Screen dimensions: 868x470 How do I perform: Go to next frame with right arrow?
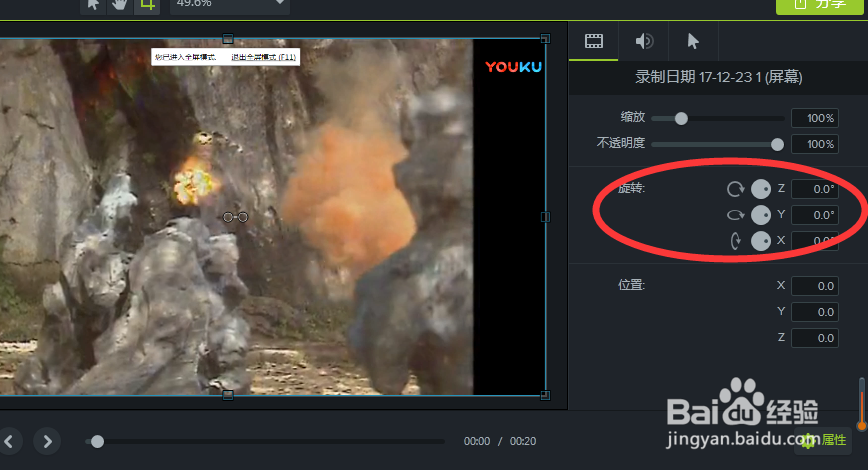pyautogui.click(x=47, y=441)
